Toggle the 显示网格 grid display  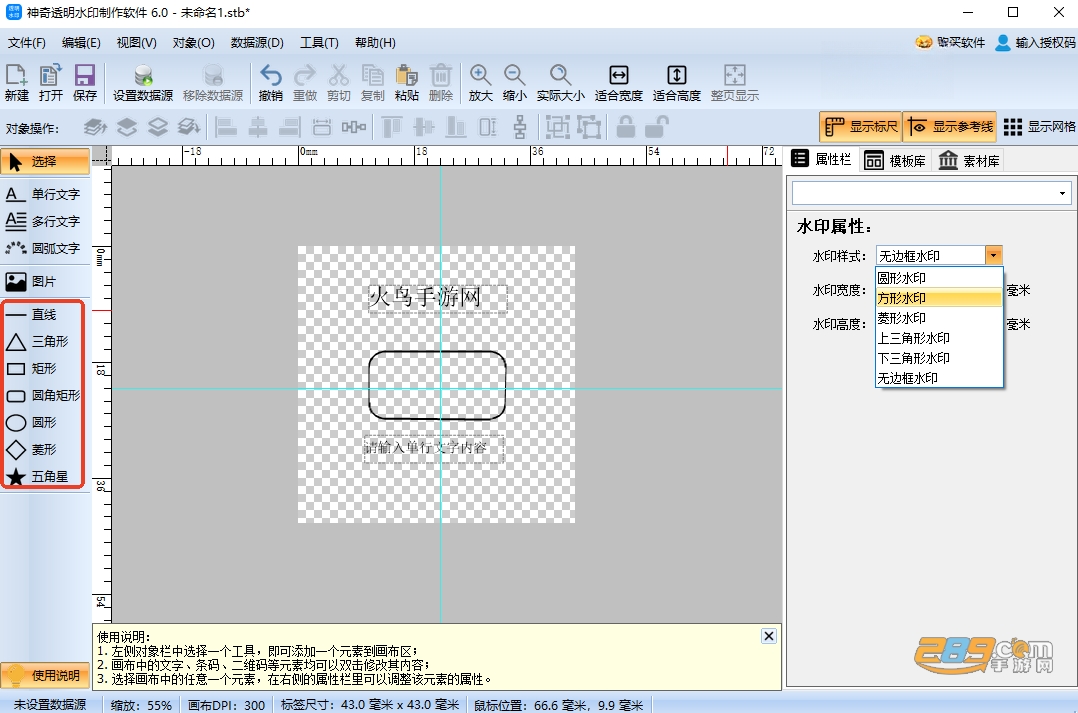coord(1039,127)
